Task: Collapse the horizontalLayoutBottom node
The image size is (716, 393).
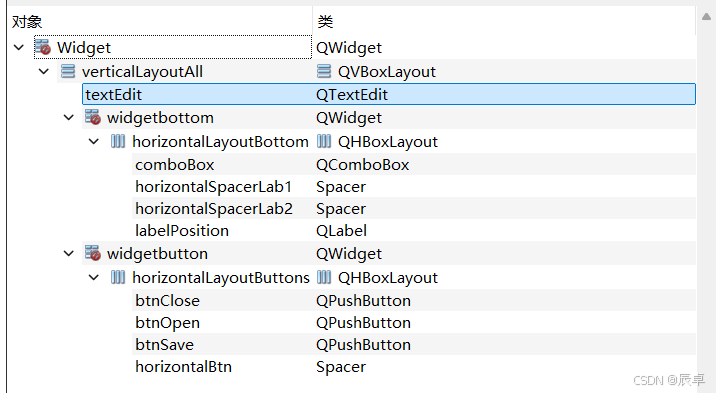Action: point(94,141)
